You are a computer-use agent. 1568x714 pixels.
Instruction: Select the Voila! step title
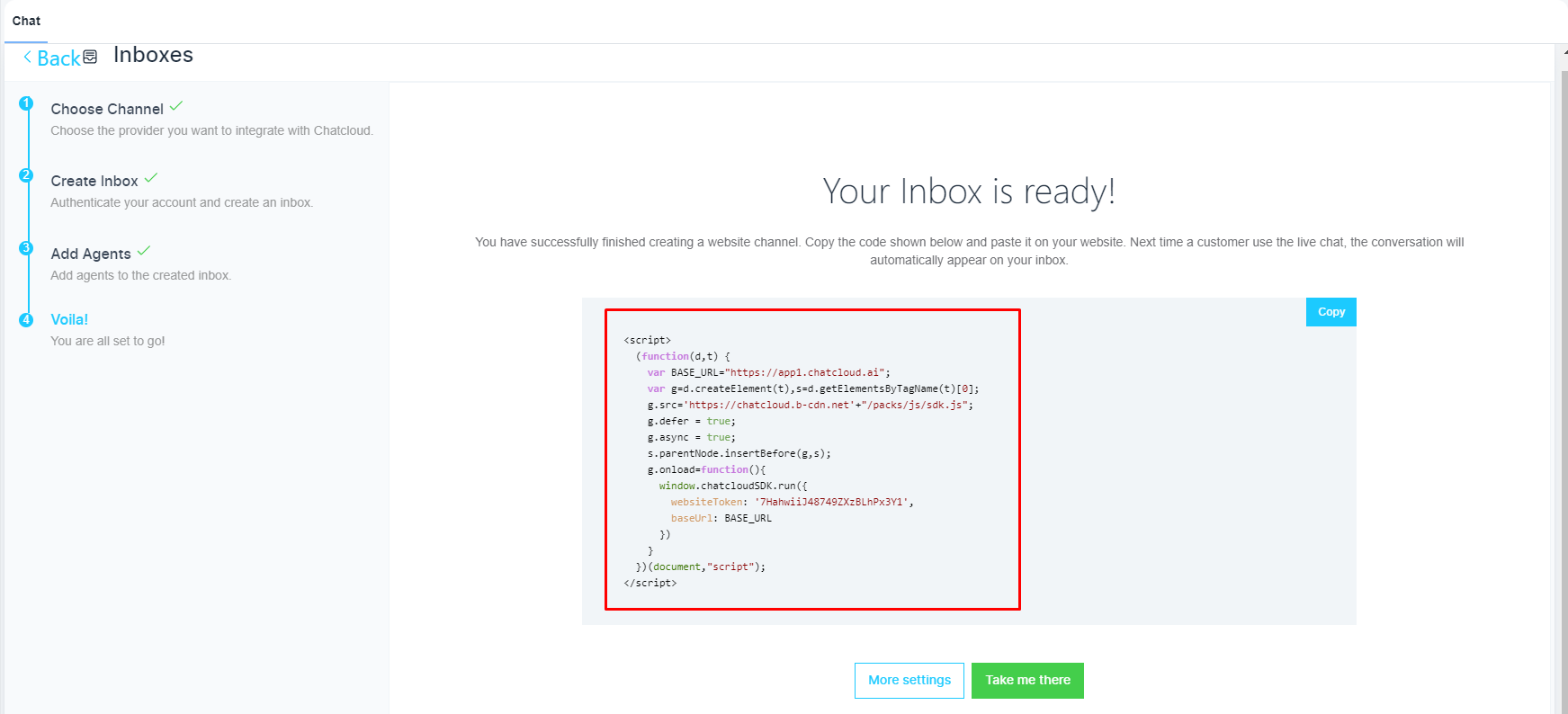click(69, 319)
